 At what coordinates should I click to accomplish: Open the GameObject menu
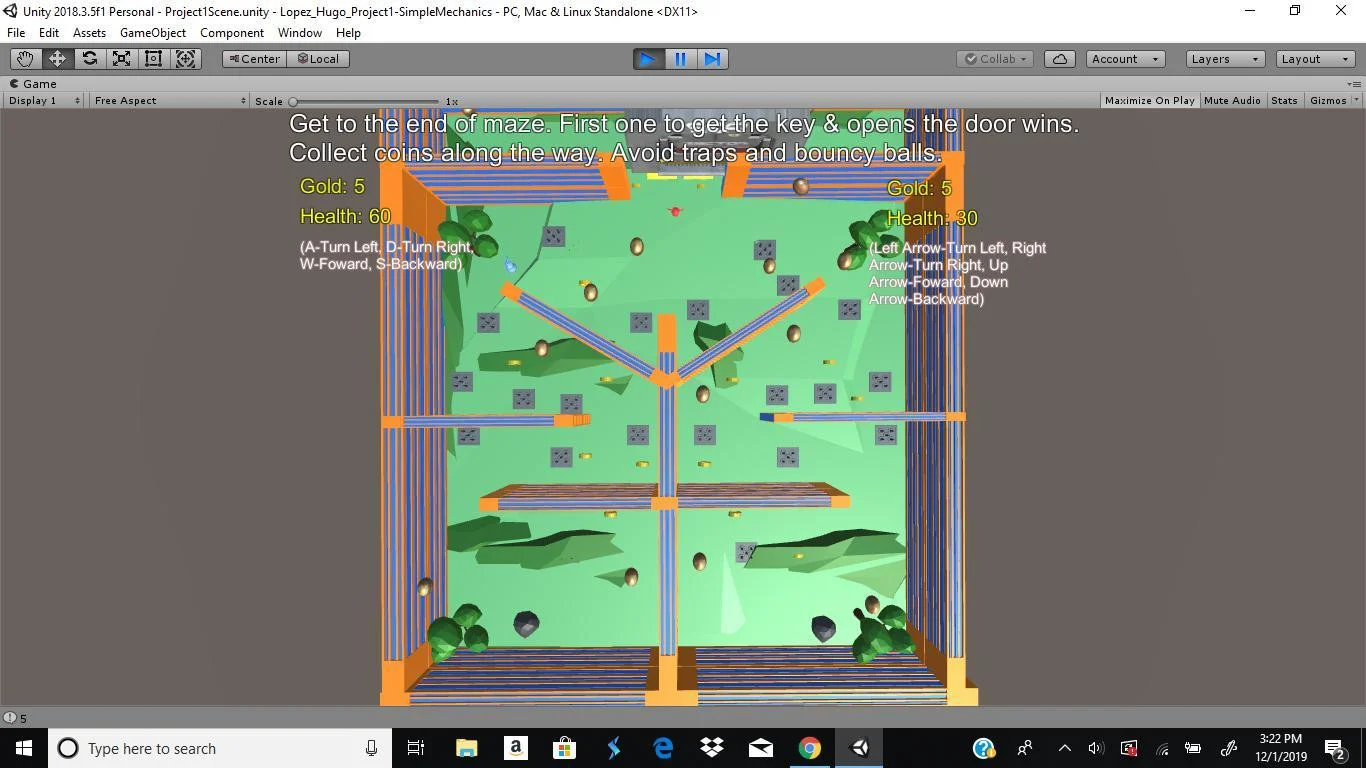153,33
